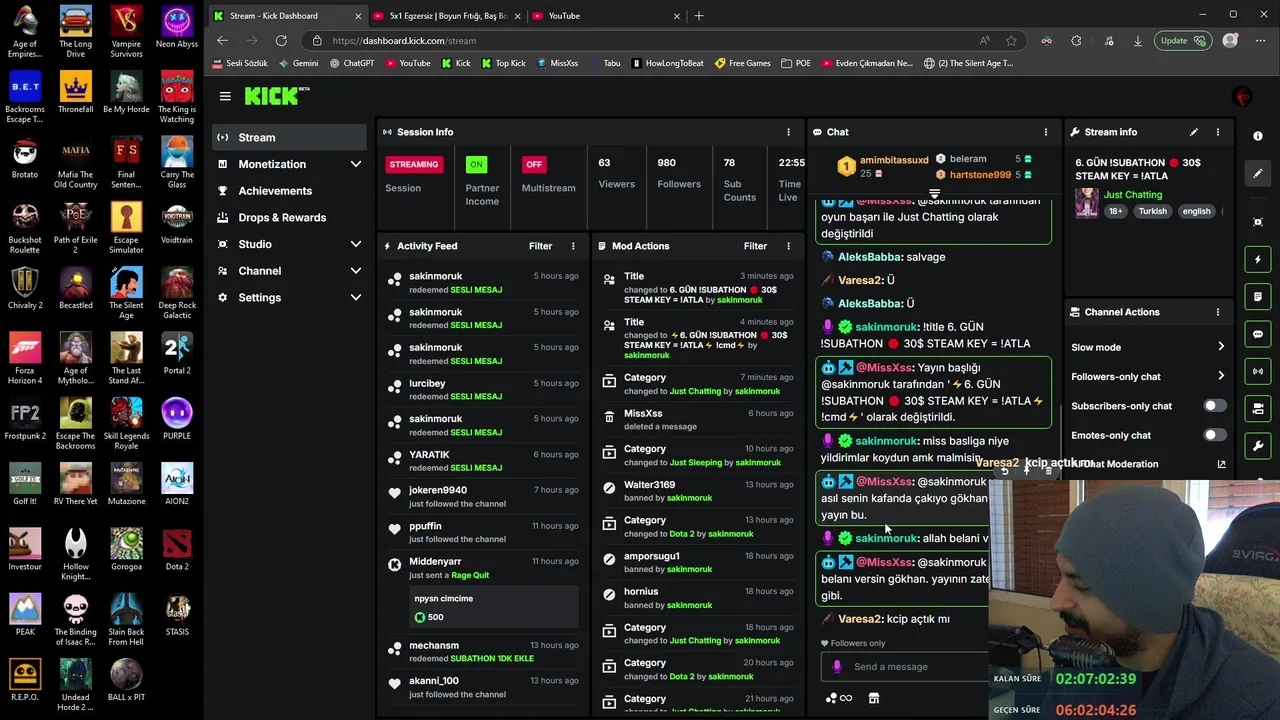1280x720 pixels.
Task: Reload the dashboard page
Action: coord(281,41)
